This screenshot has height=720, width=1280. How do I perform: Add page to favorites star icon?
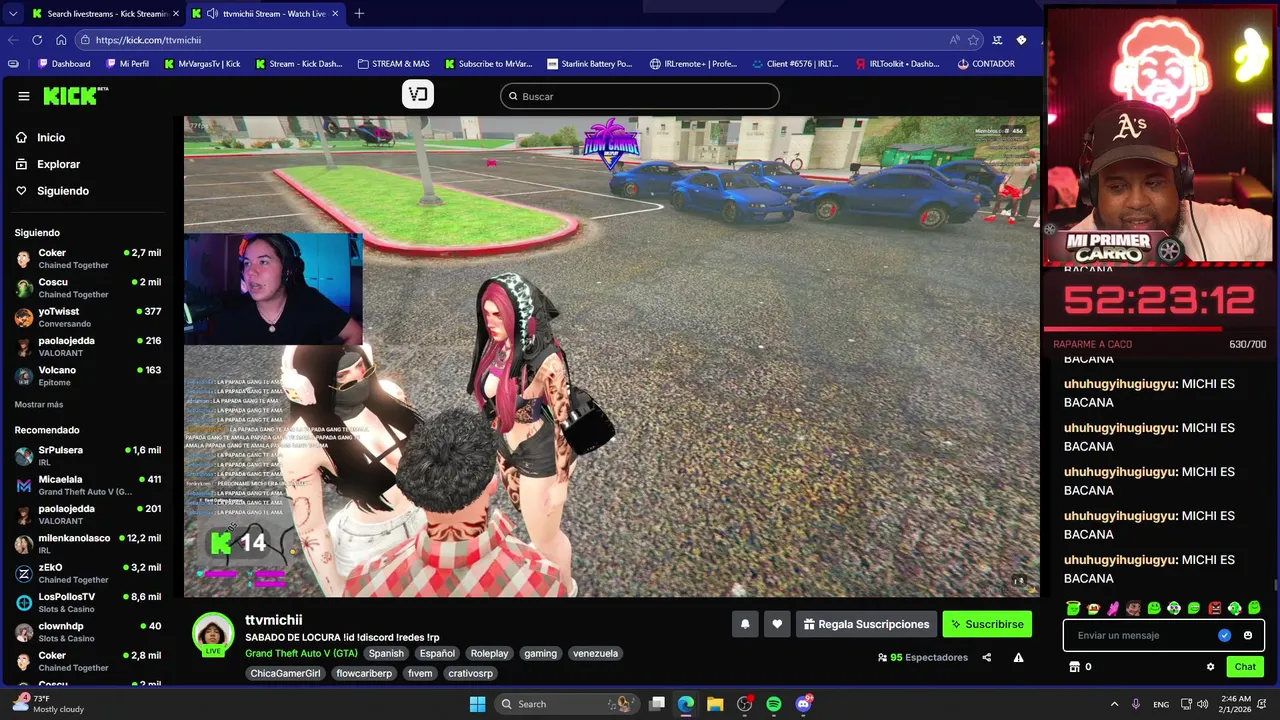973,40
